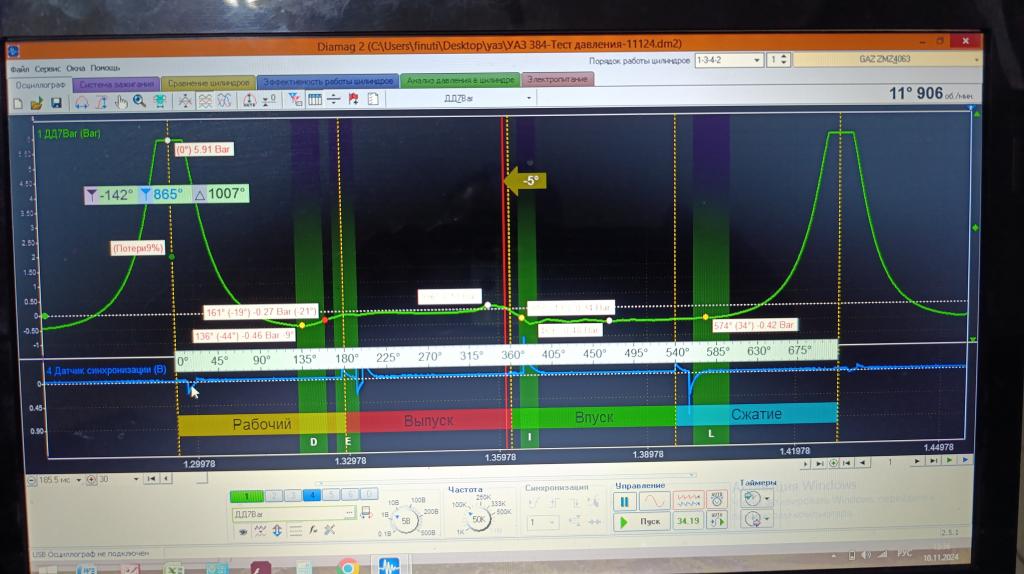Click the dual waveform mode icon

click(x=687, y=500)
